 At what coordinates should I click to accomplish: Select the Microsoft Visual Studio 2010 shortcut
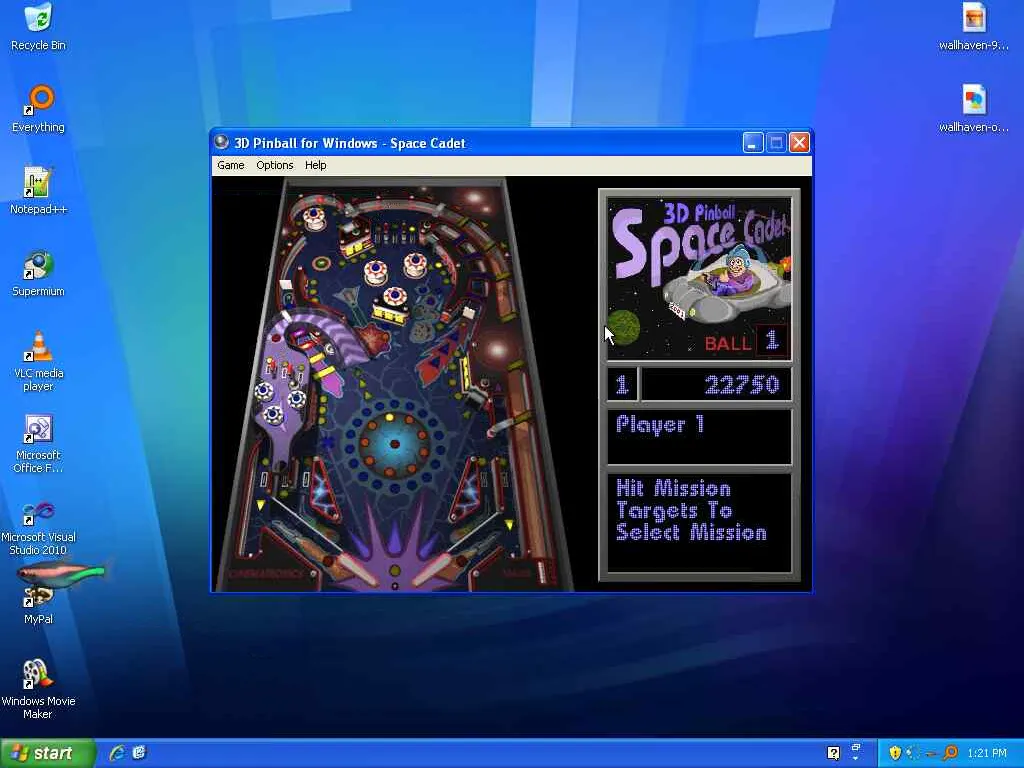click(x=39, y=528)
